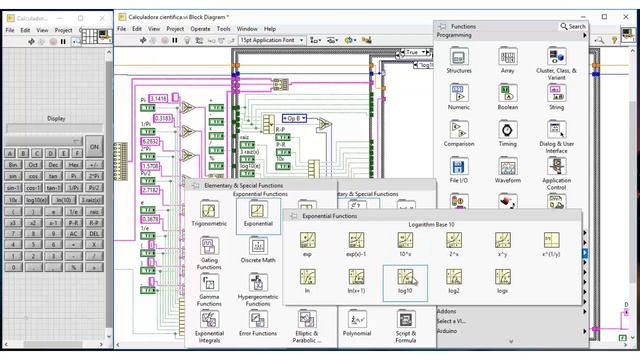Open the Comparison palette
This screenshot has width=640, height=360.
click(459, 133)
